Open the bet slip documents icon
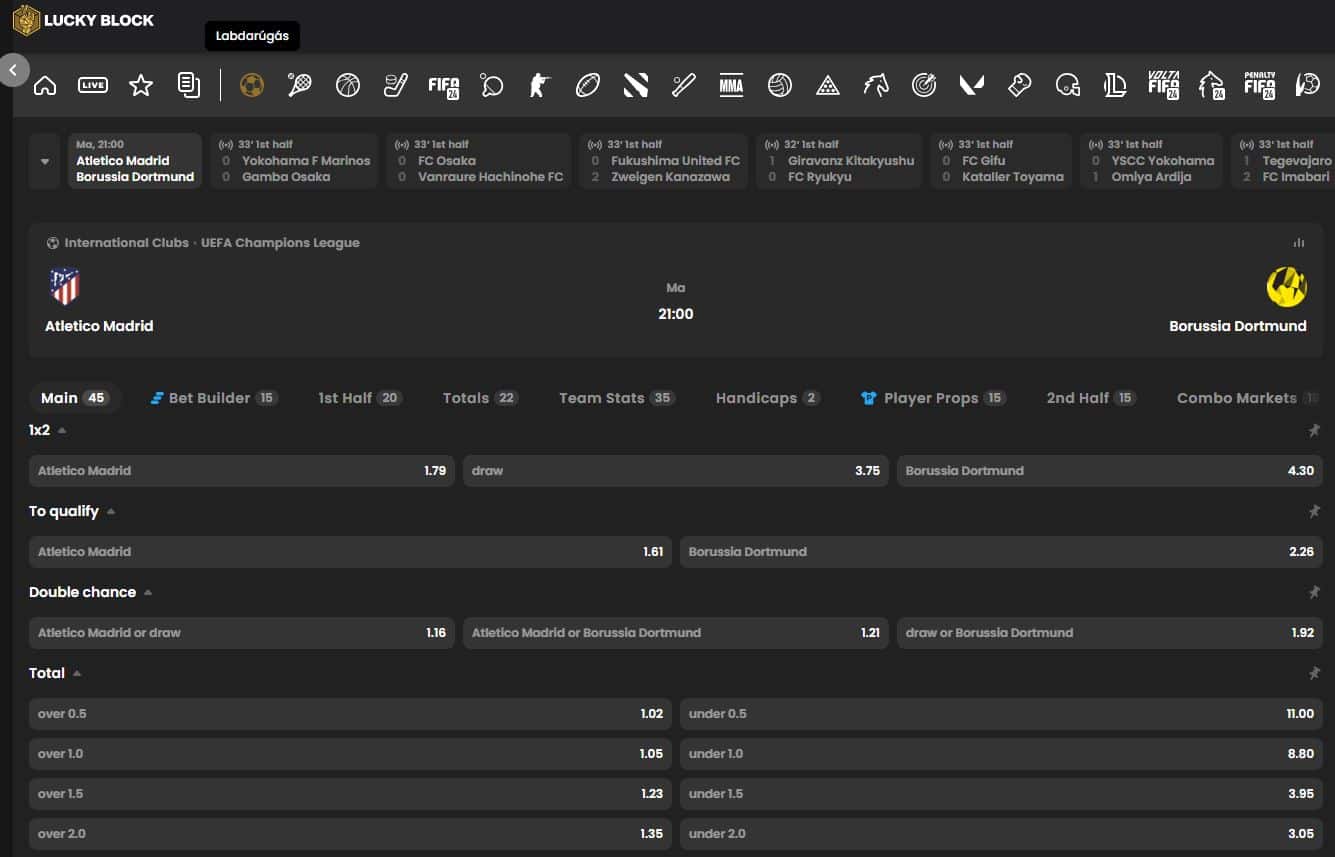The image size is (1335, 857). 189,85
